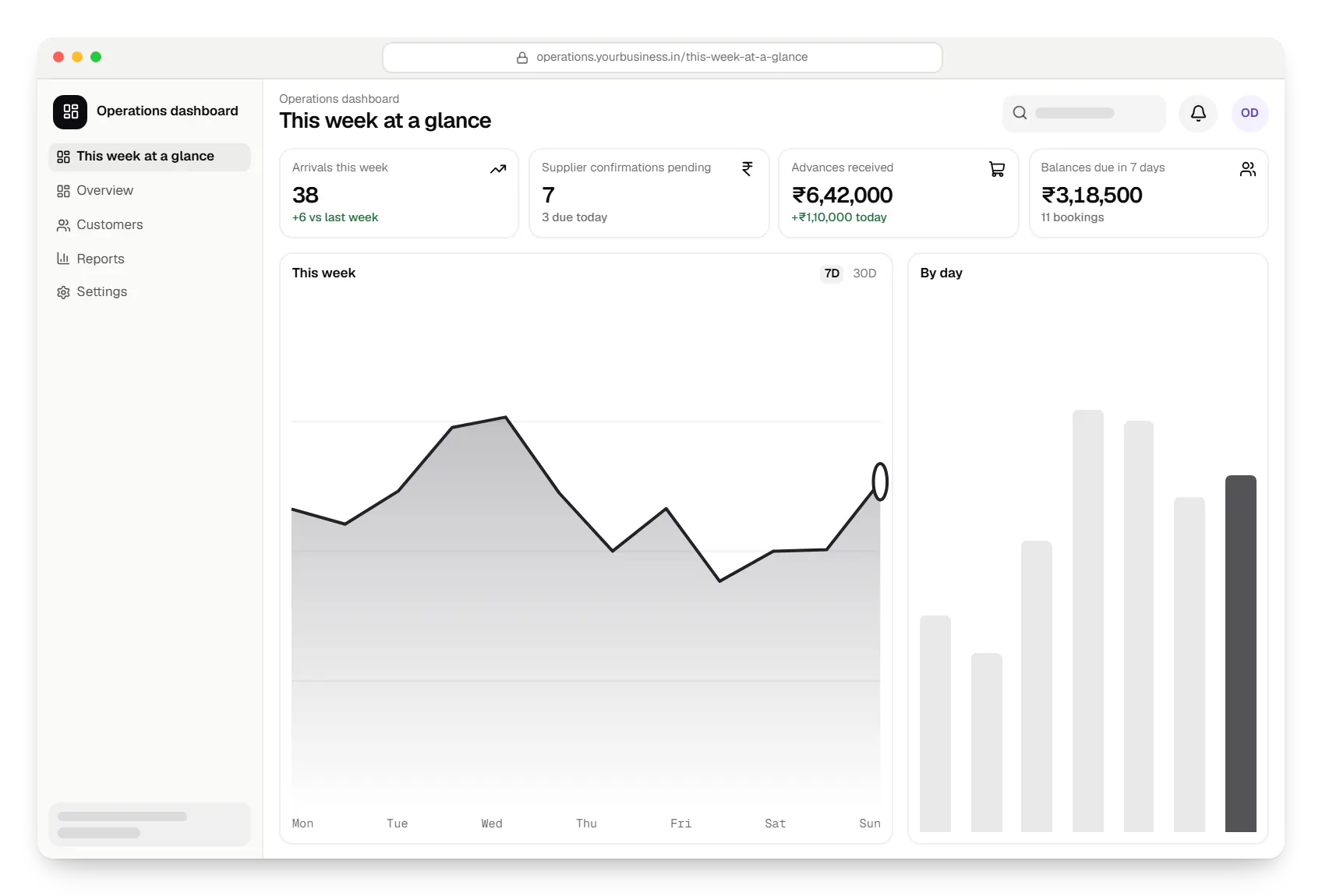1322x896 pixels.
Task: Click the Settings gear icon in sidebar
Action: [x=63, y=292]
